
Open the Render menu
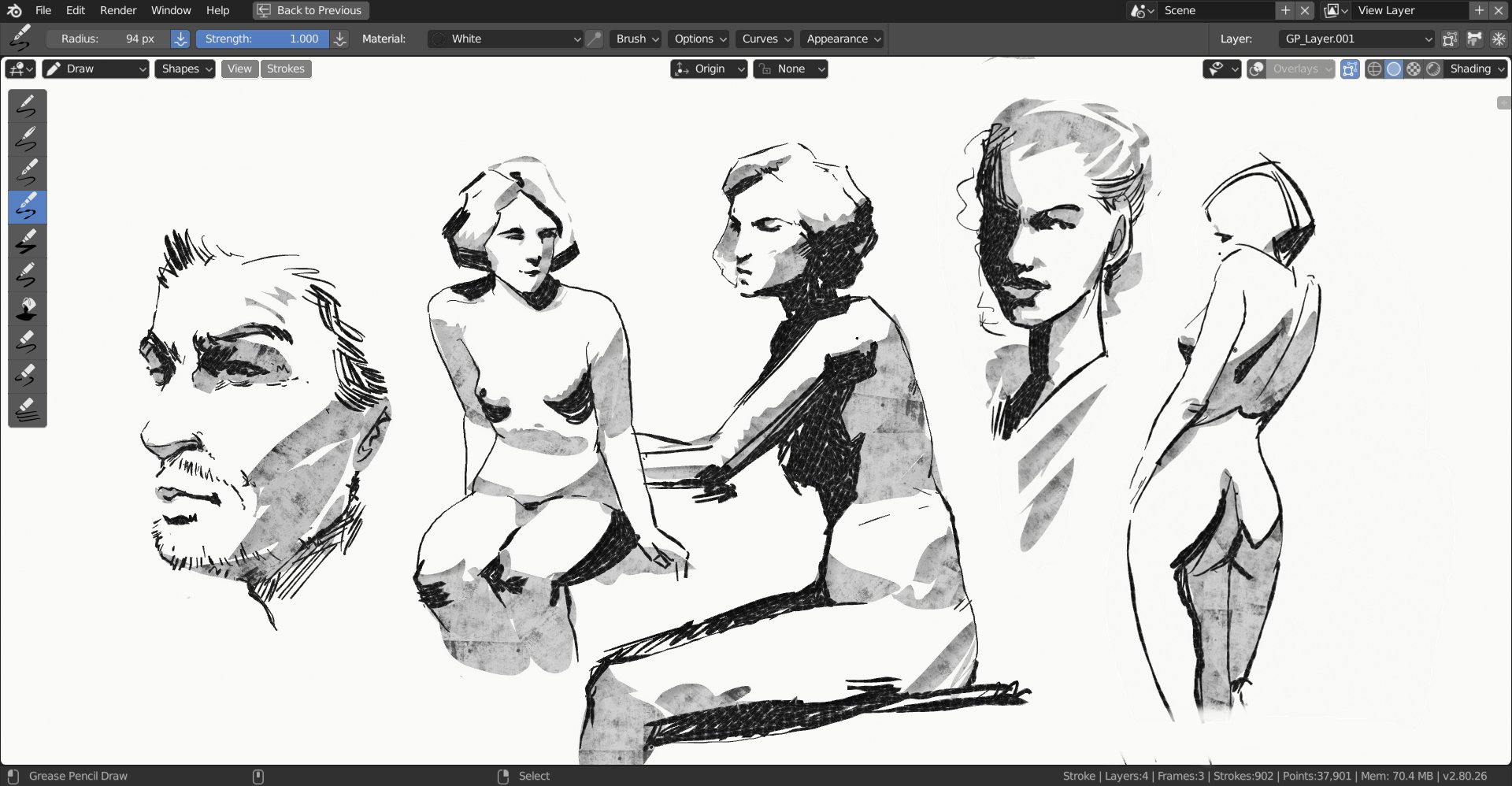pyautogui.click(x=118, y=10)
